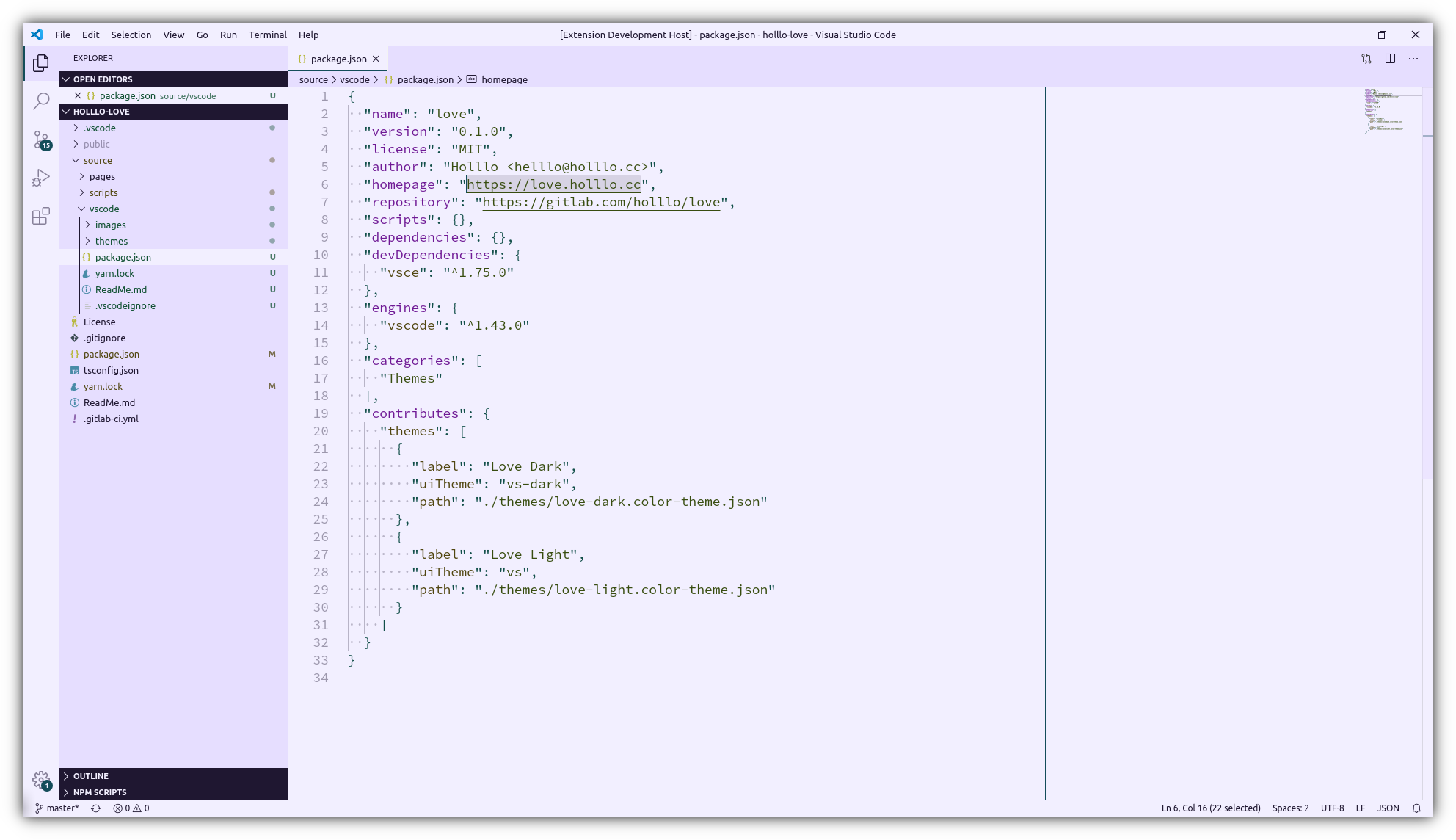
Task: Open the Run and Debug view
Action: [x=41, y=178]
